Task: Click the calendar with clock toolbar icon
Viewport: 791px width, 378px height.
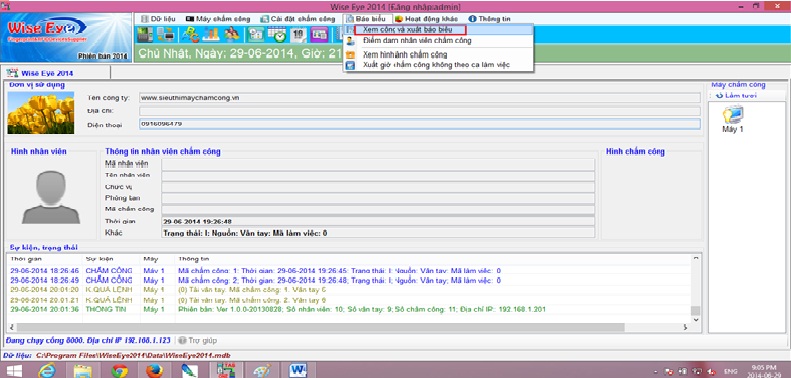Action: [x=277, y=34]
